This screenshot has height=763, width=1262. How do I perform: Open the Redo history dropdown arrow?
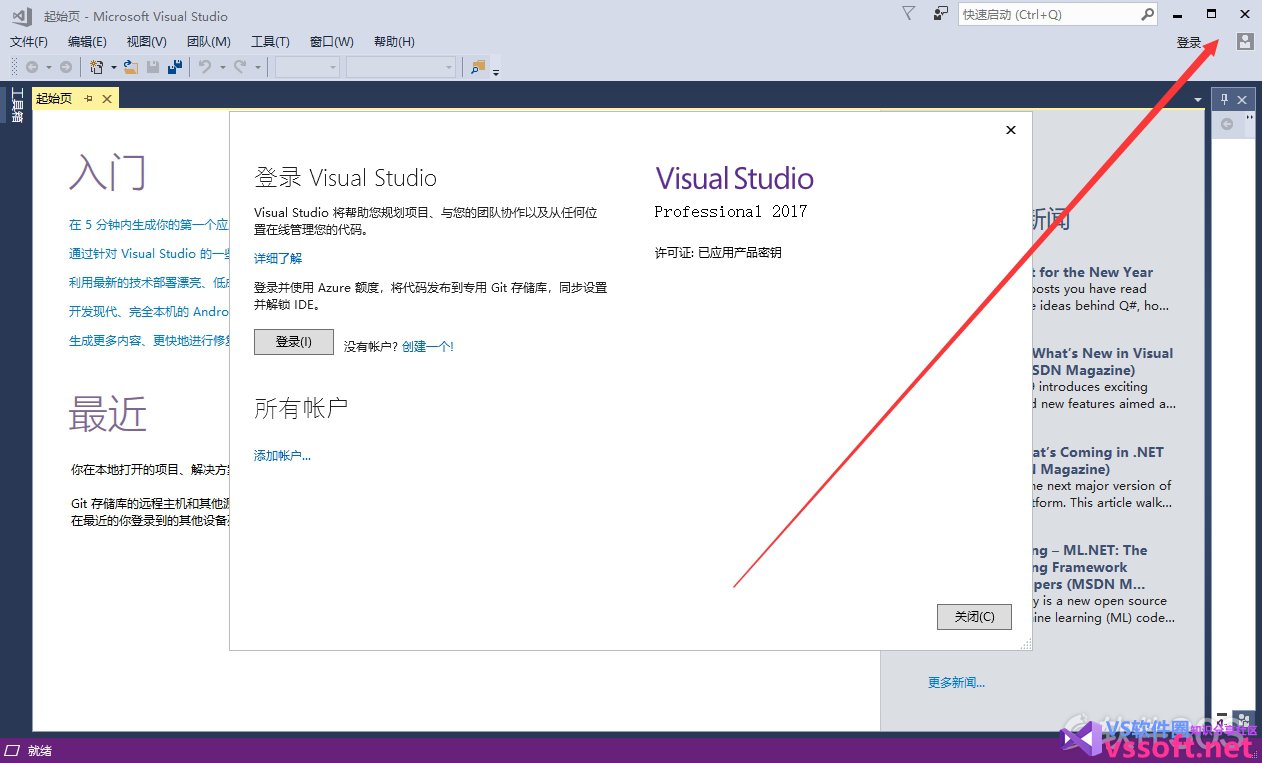pos(257,68)
